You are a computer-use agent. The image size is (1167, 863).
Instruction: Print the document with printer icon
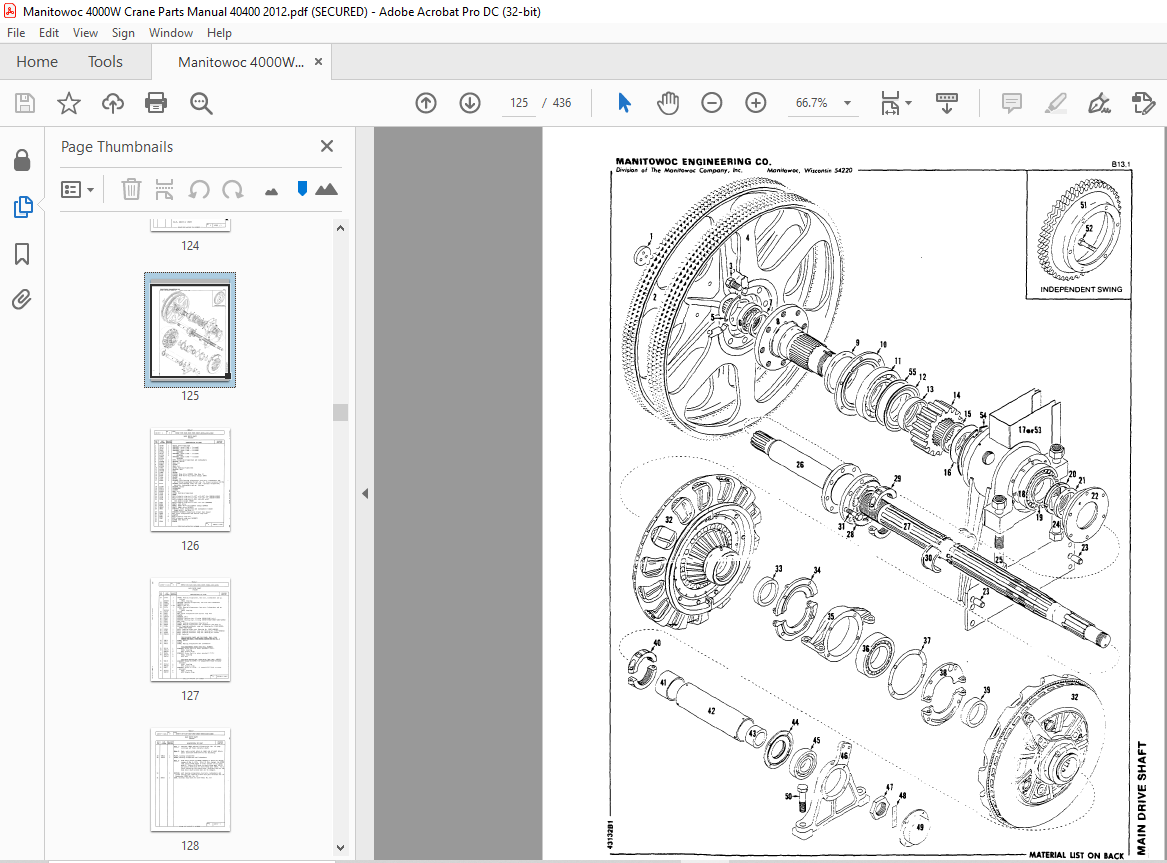[x=156, y=103]
